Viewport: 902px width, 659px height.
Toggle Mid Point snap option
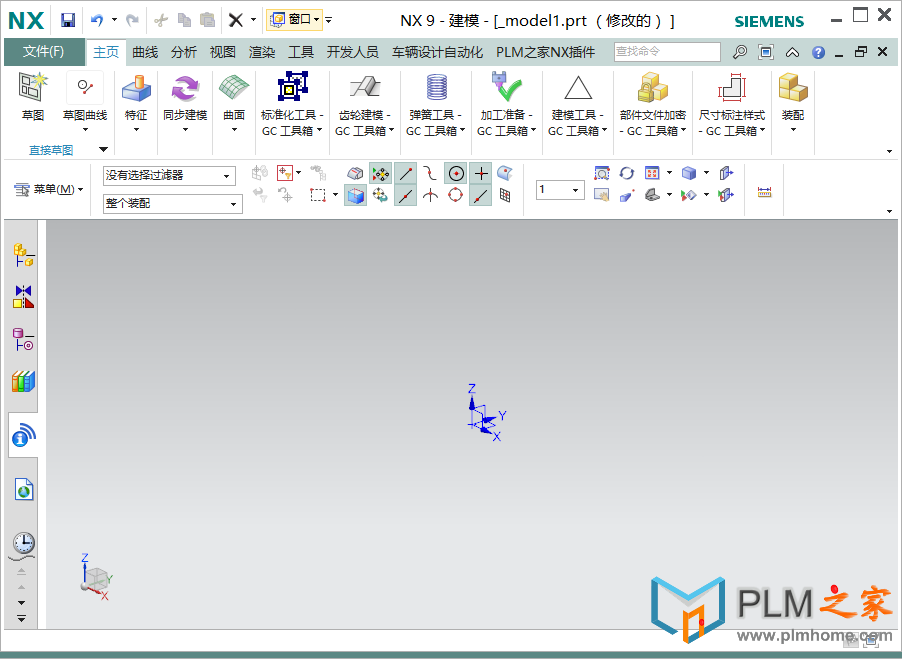point(406,196)
